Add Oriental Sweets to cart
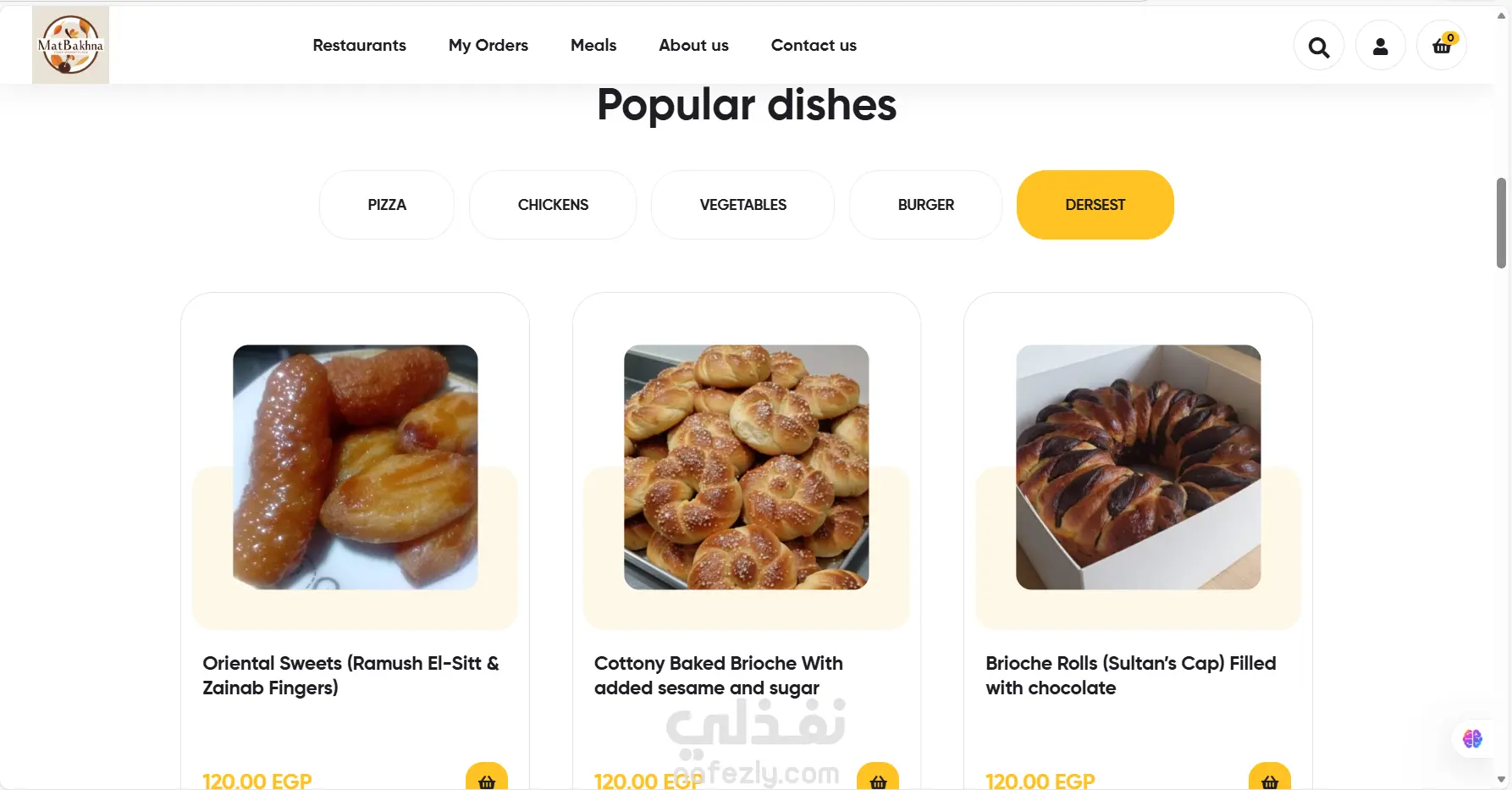The width and height of the screenshot is (1512, 790). [x=487, y=779]
